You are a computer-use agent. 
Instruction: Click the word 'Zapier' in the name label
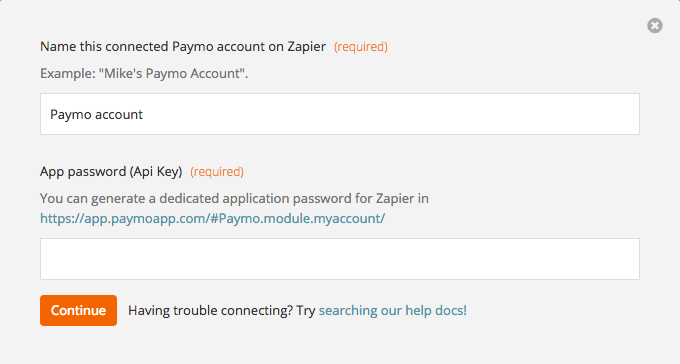tap(307, 46)
